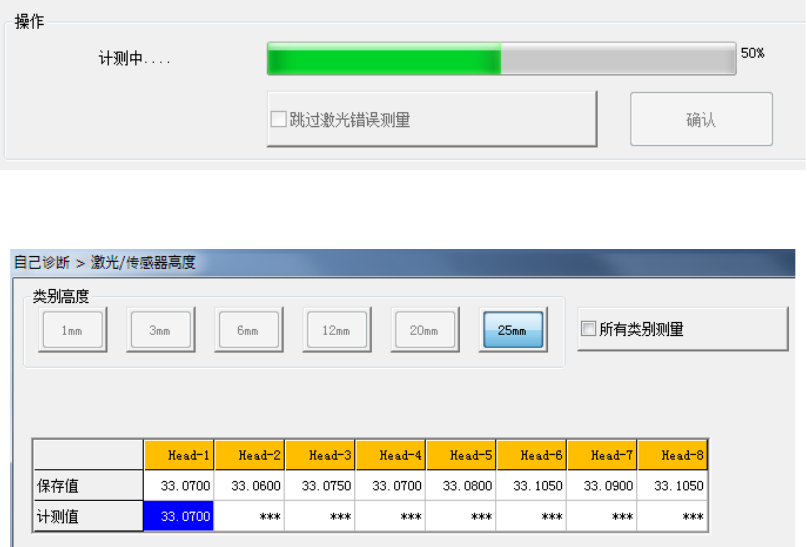
Task: Select the Head-3 column header
Action: coord(320,455)
